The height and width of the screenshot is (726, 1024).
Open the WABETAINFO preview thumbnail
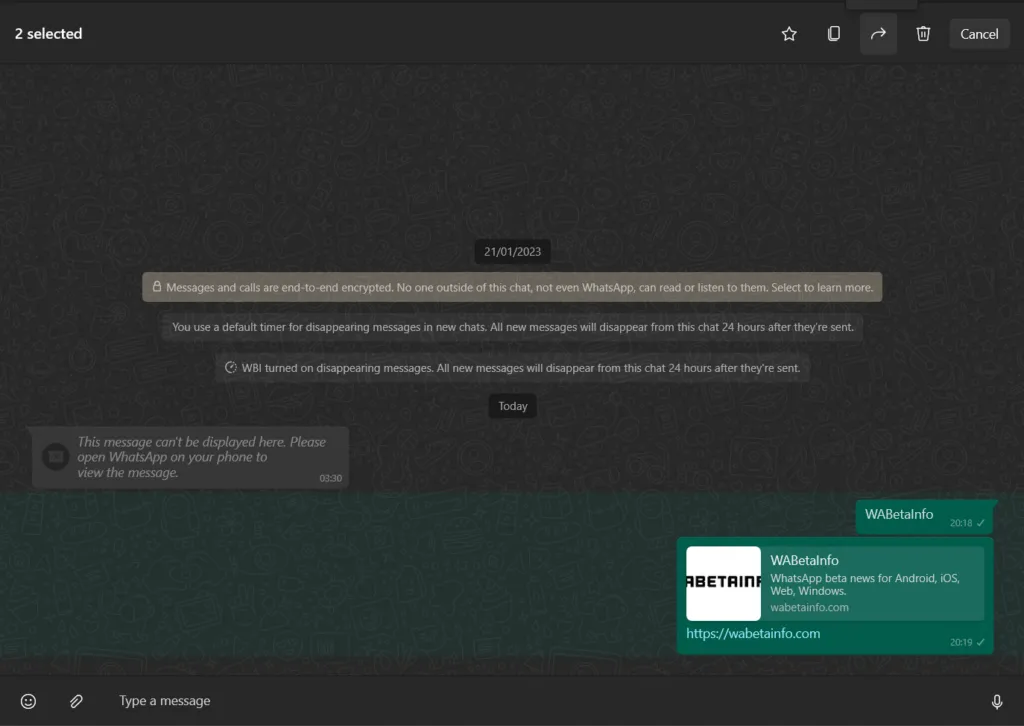tap(723, 583)
